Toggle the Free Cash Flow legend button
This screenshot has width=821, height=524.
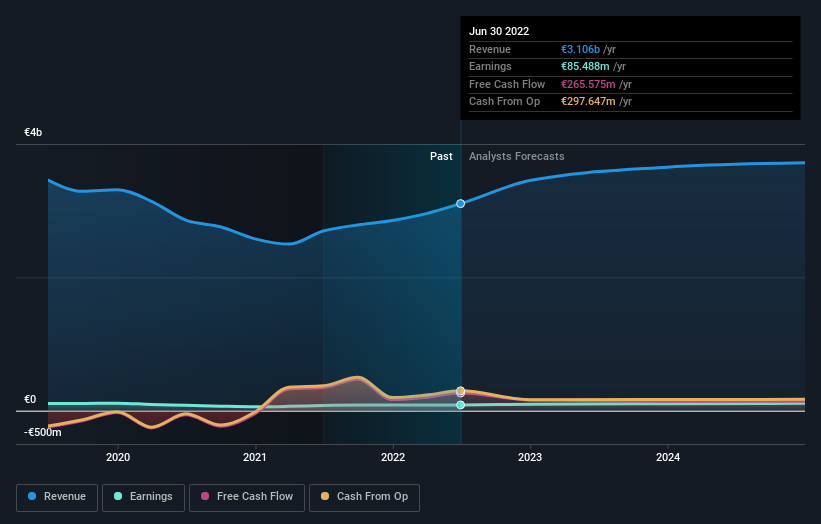[x=247, y=497]
